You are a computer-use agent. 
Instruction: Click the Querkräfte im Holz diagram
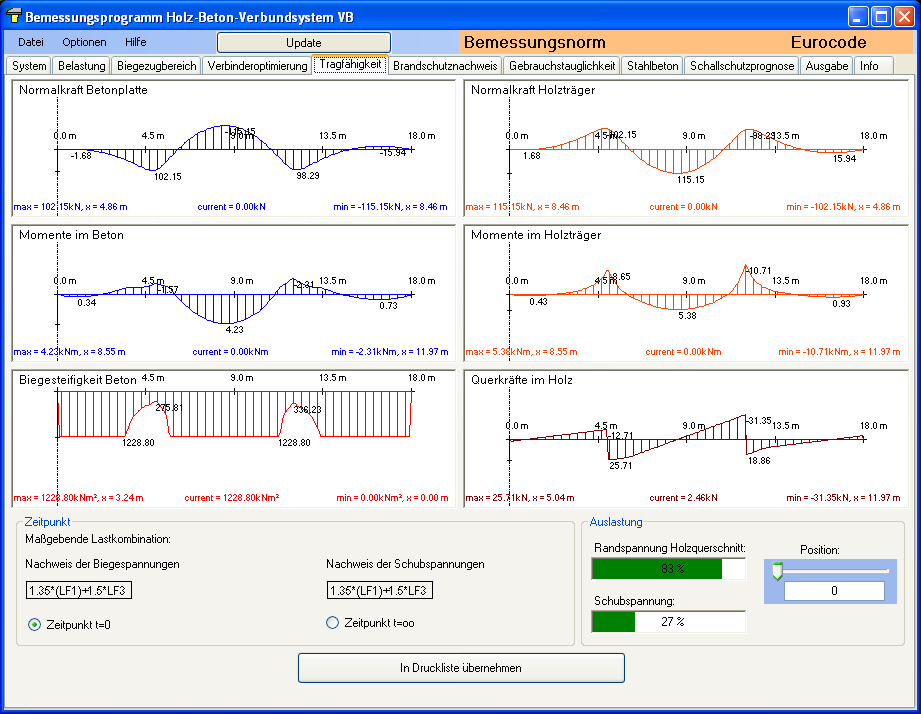coord(686,438)
